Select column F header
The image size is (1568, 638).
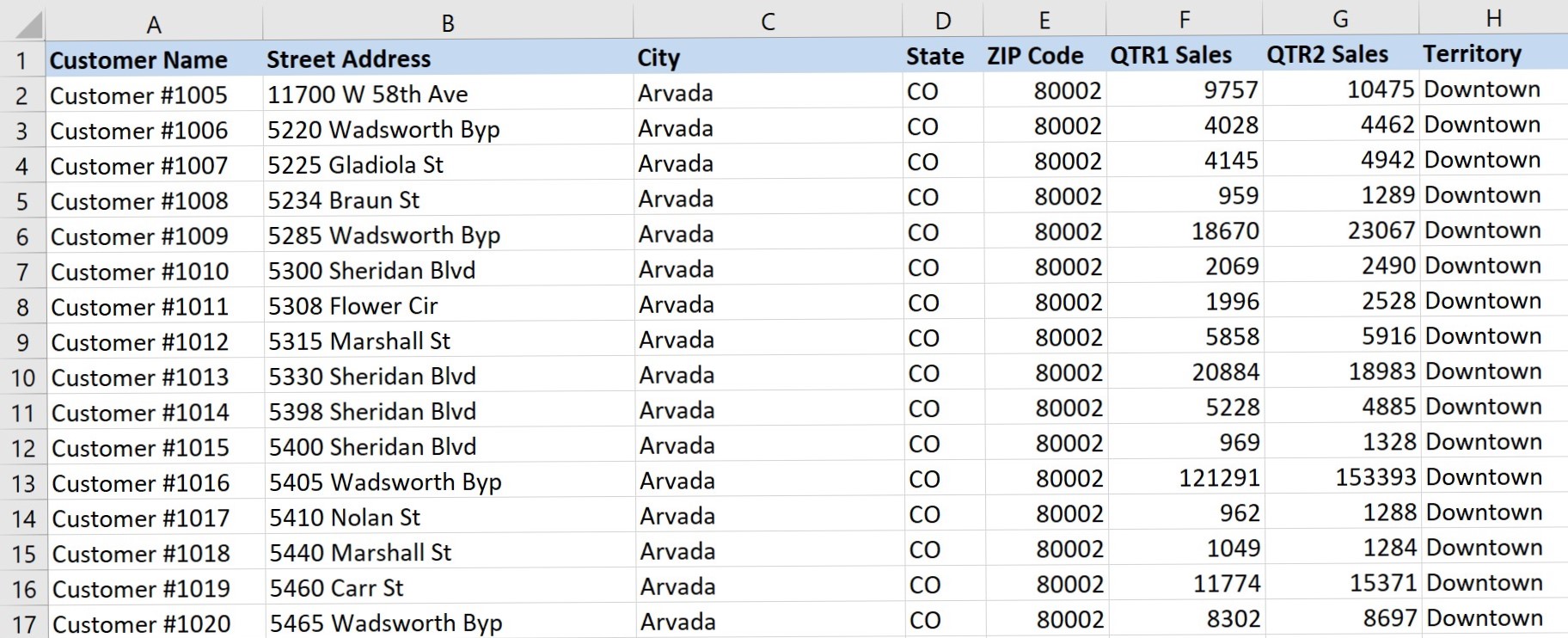(x=1184, y=20)
